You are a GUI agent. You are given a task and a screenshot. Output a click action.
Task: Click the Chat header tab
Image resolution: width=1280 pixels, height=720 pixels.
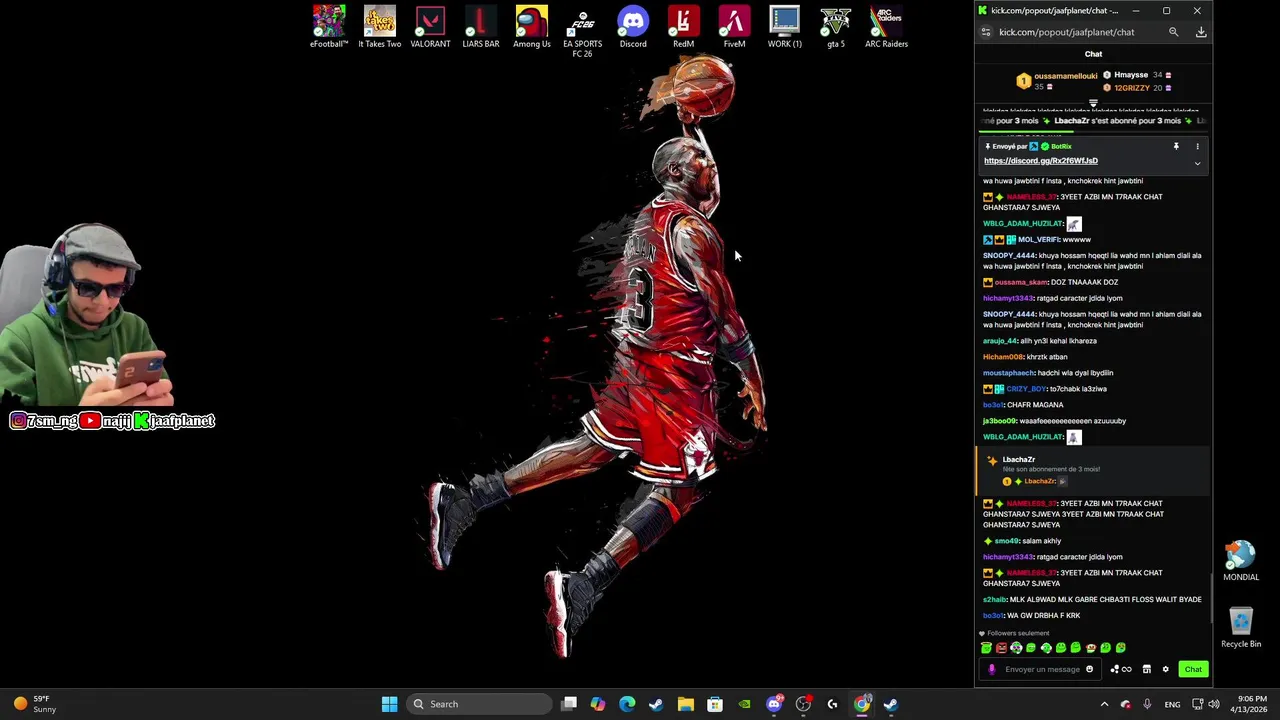[x=1093, y=54]
